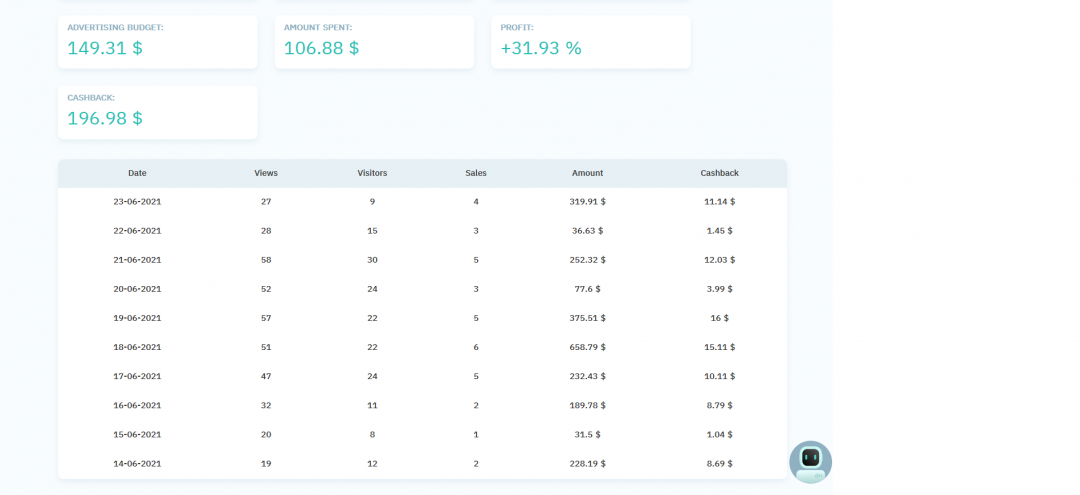Viewport: 1080px width, 495px height.
Task: Select the Advertising Budget card
Action: [157, 41]
